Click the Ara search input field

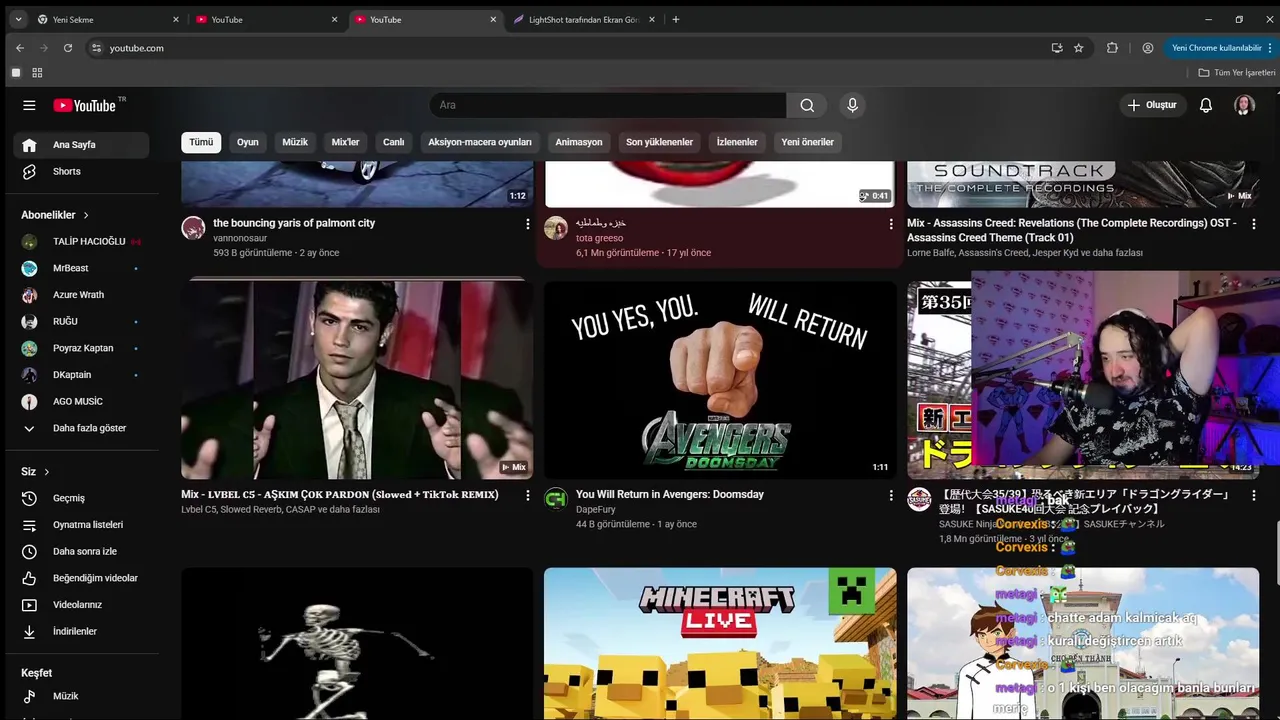click(x=608, y=105)
